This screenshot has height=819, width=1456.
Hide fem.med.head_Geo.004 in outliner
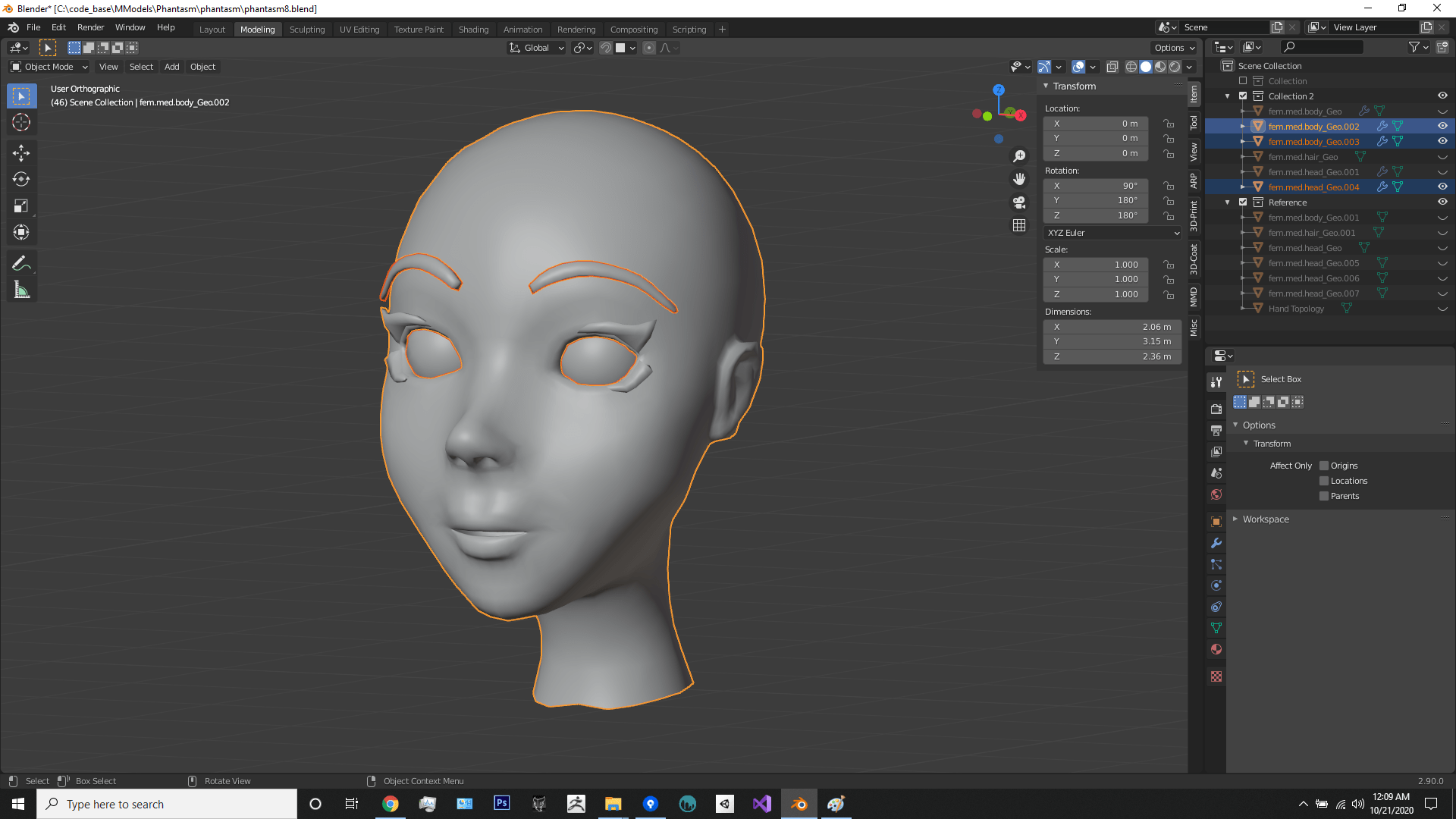1442,187
